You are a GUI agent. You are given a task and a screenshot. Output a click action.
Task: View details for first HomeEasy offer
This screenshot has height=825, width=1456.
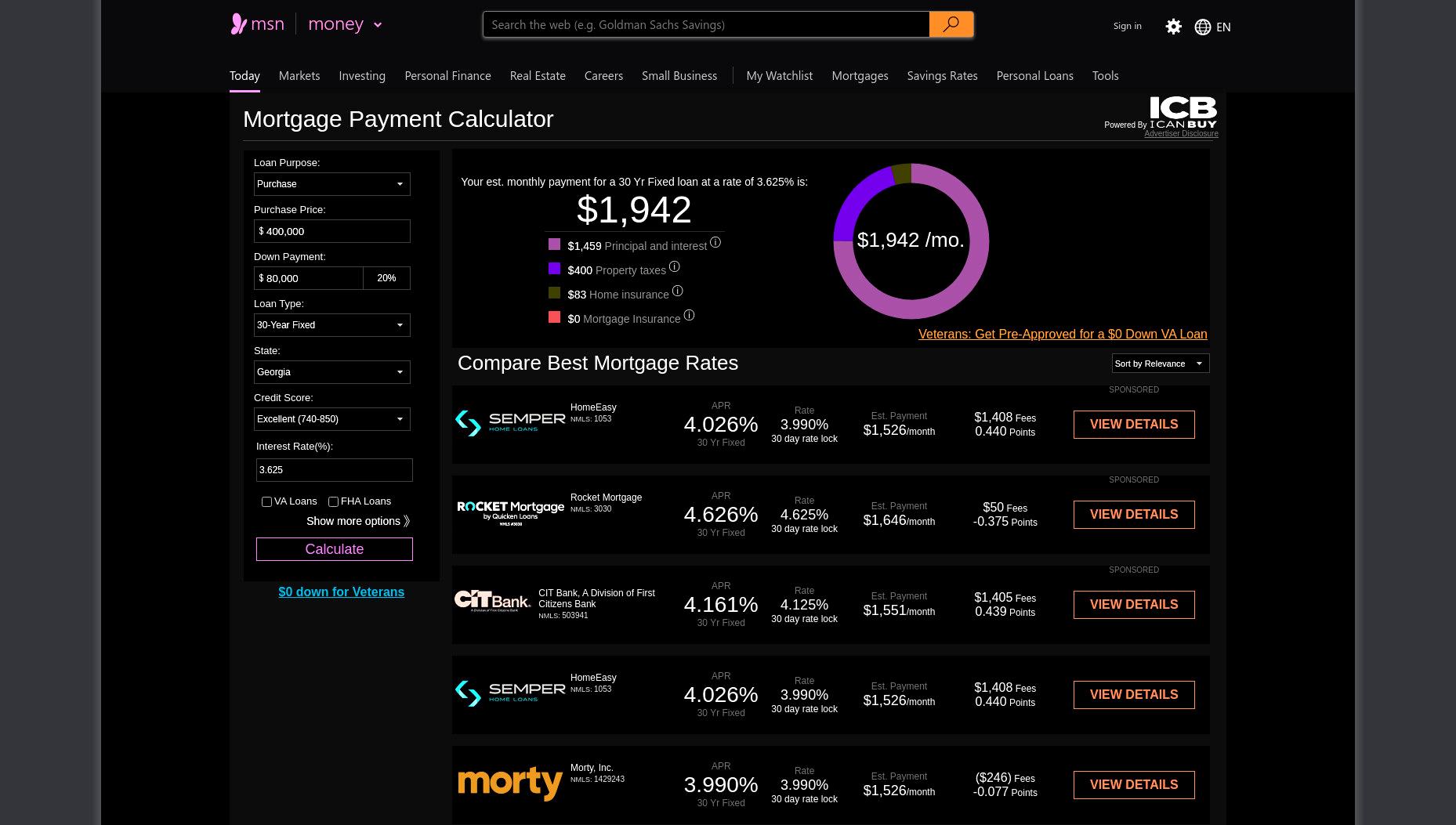pyautogui.click(x=1134, y=425)
